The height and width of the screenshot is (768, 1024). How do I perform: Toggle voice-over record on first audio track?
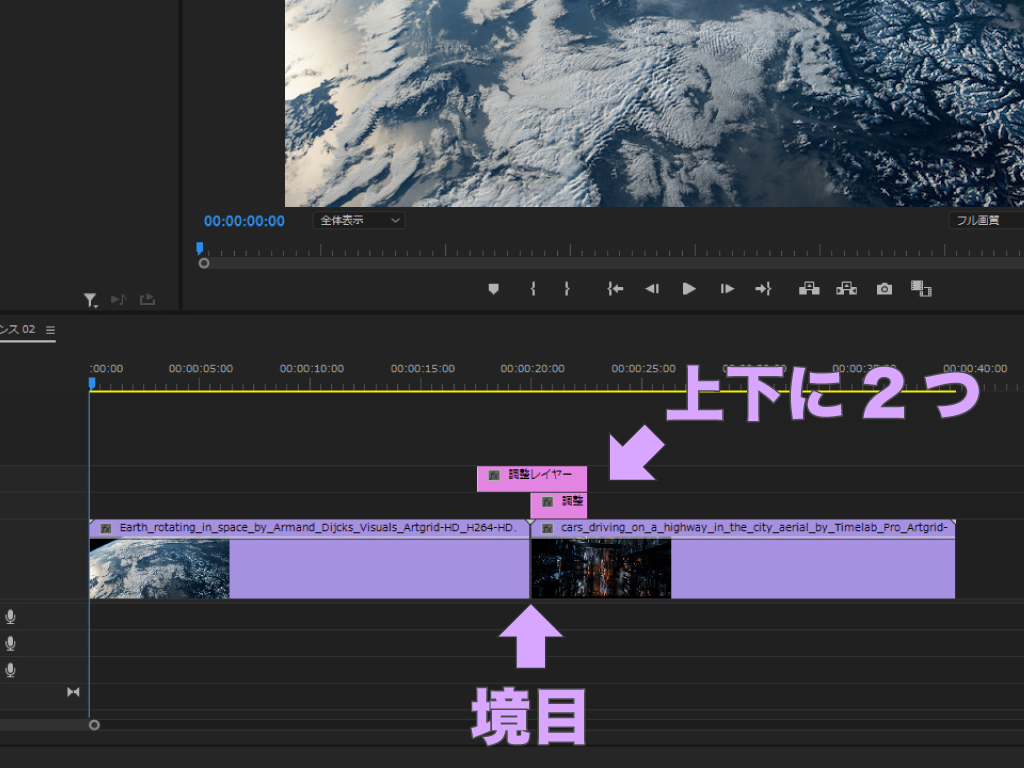pyautogui.click(x=11, y=617)
